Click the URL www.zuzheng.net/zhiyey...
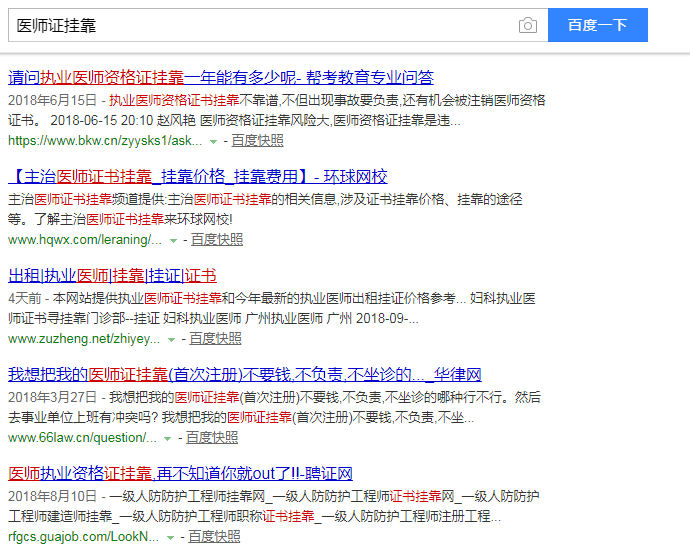The width and height of the screenshot is (690, 556). 84,339
